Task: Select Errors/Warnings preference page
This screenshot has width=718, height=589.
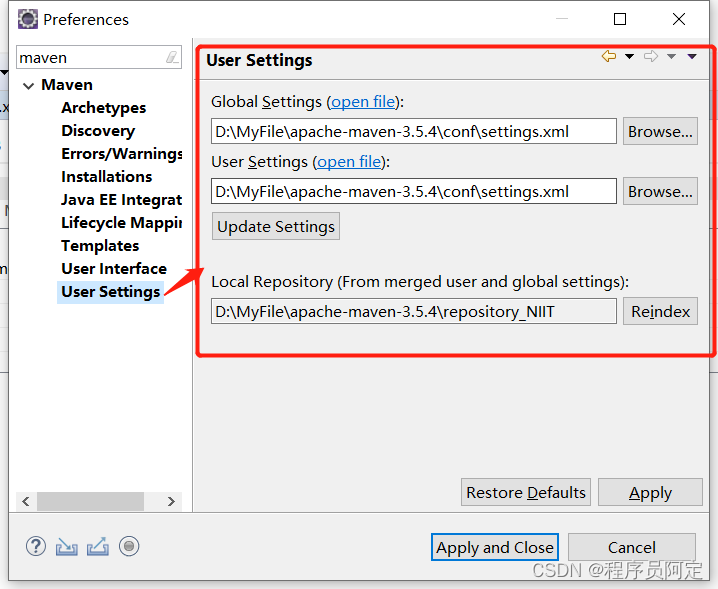Action: tap(122, 153)
